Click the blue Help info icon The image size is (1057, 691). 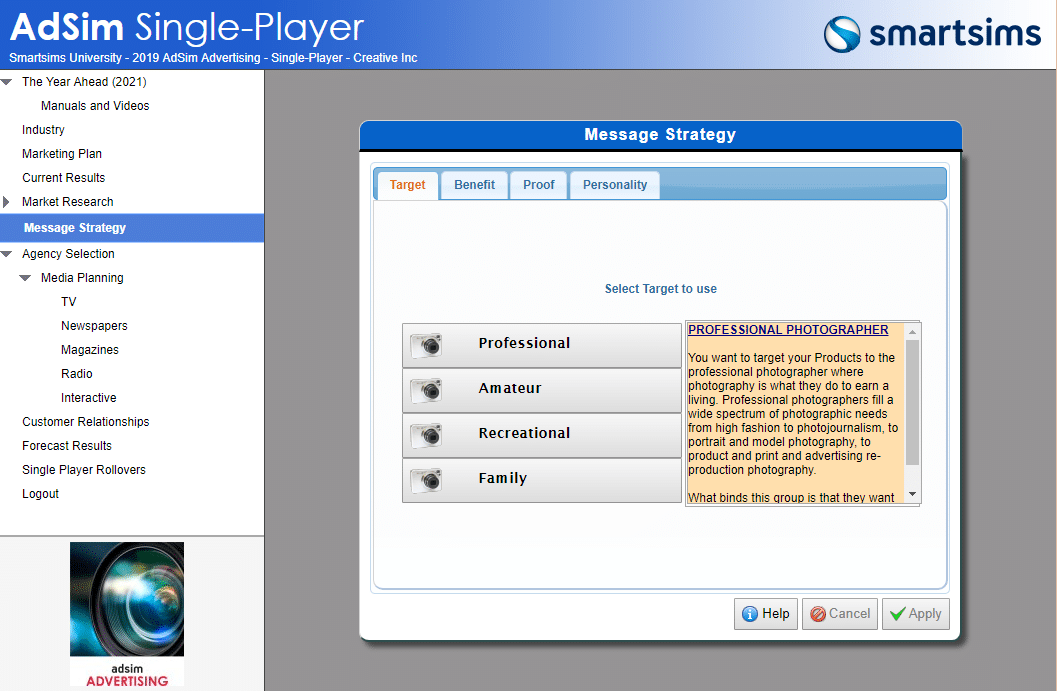[x=749, y=614]
